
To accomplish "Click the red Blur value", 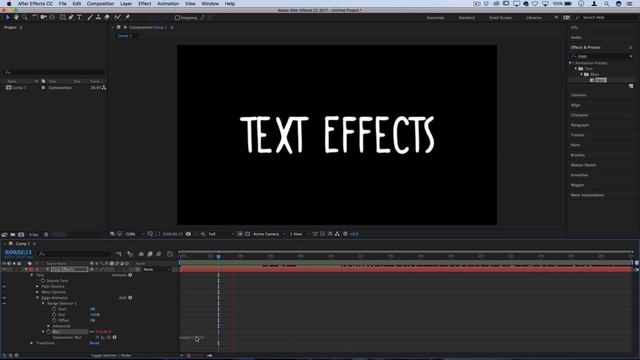I will 103,332.
